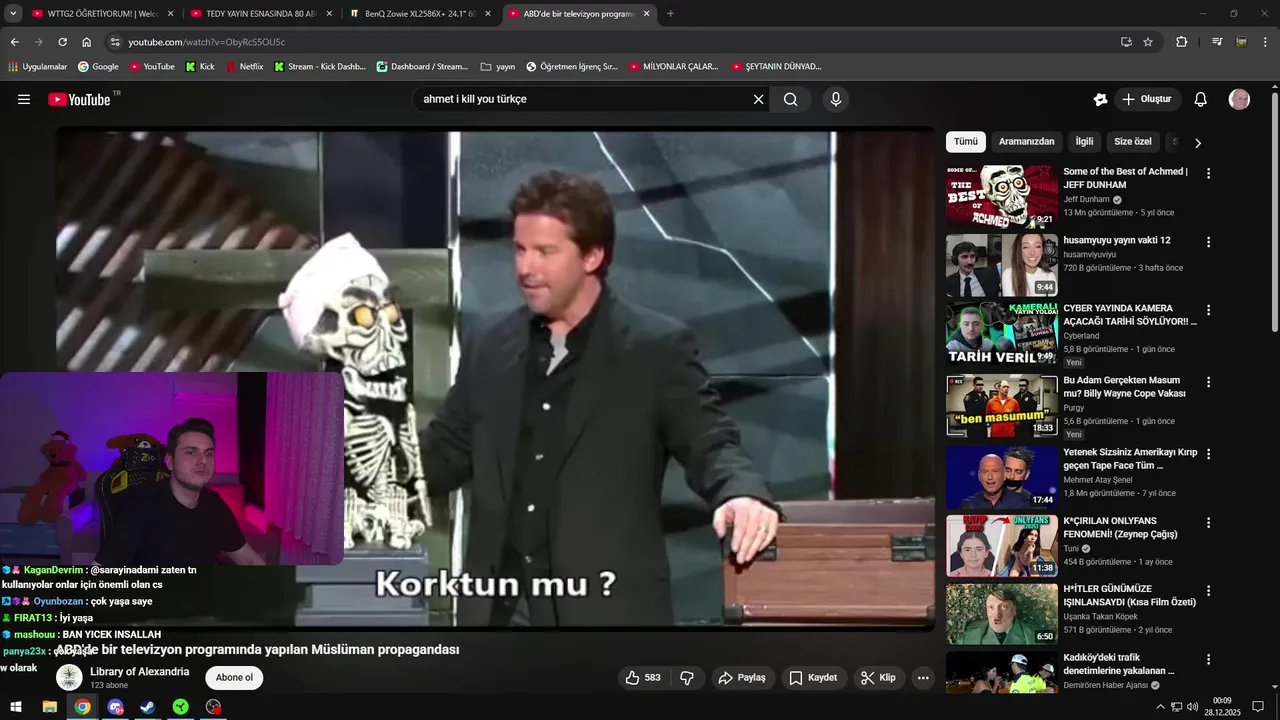Open the browser home page
The image size is (1280, 720).
[86, 42]
